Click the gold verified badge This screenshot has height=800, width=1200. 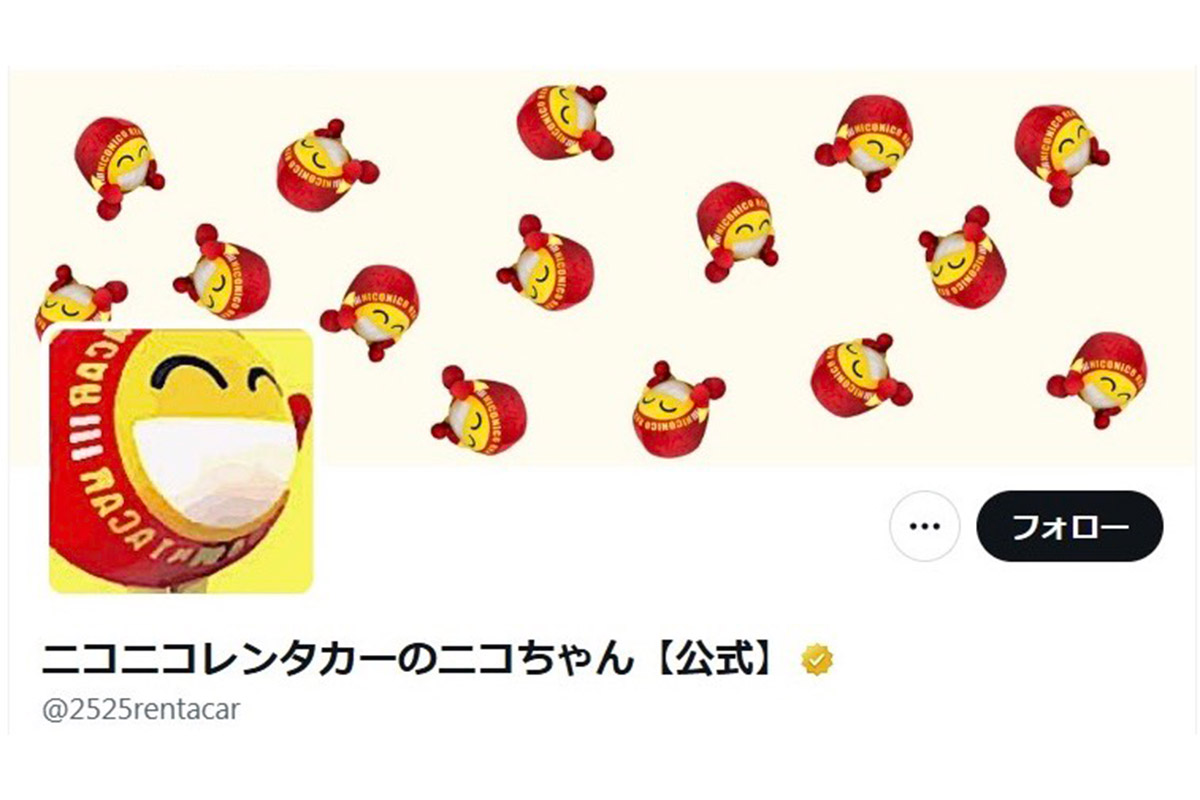[818, 660]
